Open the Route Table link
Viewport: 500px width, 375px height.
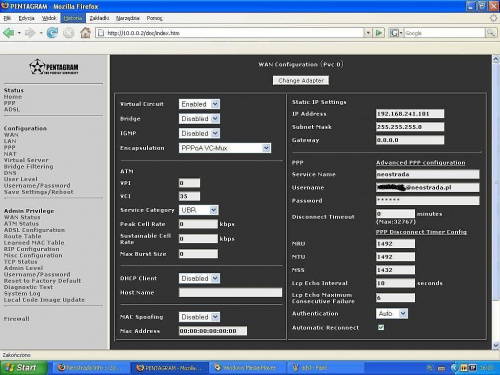pos(23,236)
